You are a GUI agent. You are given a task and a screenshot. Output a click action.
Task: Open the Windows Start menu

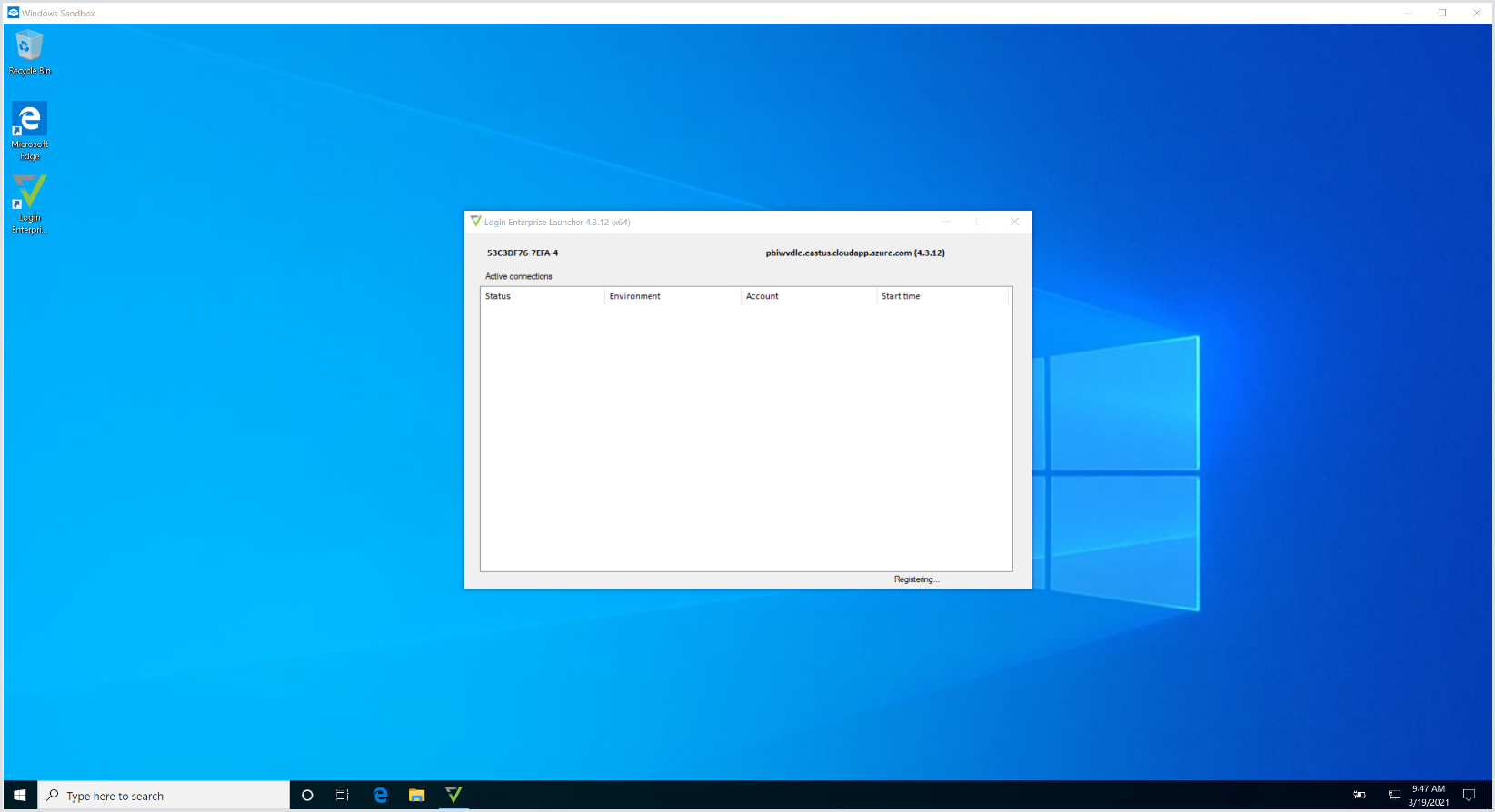[x=20, y=796]
